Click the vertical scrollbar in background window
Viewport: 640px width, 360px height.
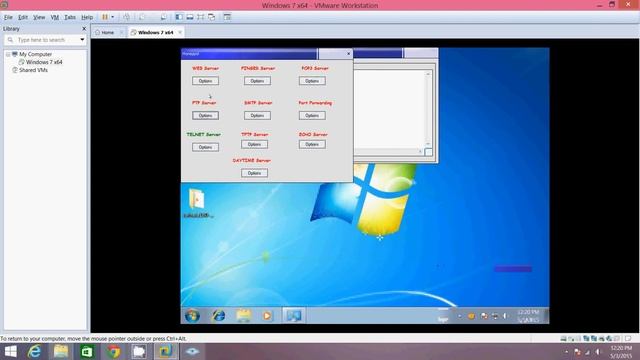[x=428, y=109]
